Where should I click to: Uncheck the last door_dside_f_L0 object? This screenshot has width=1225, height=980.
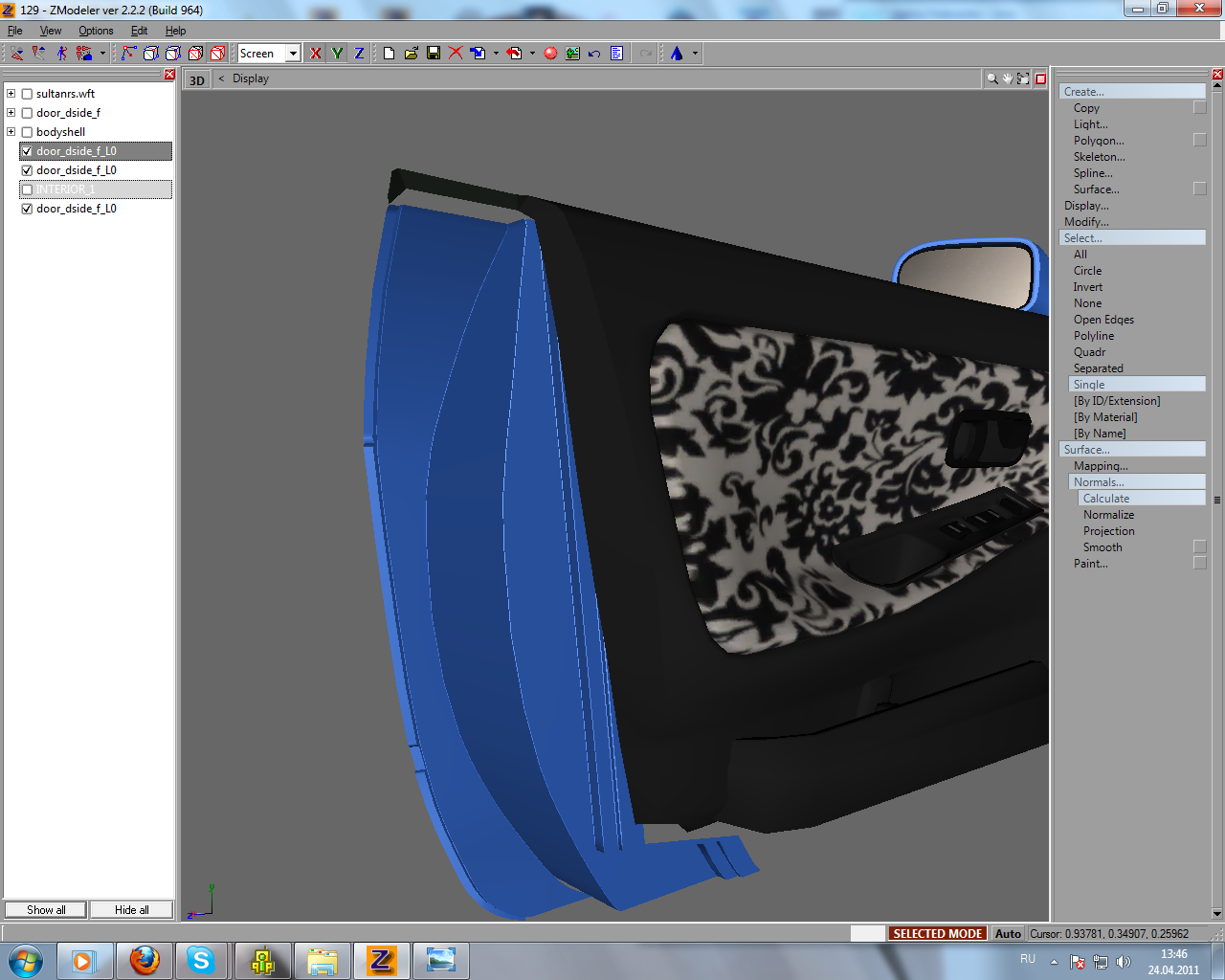(27, 209)
